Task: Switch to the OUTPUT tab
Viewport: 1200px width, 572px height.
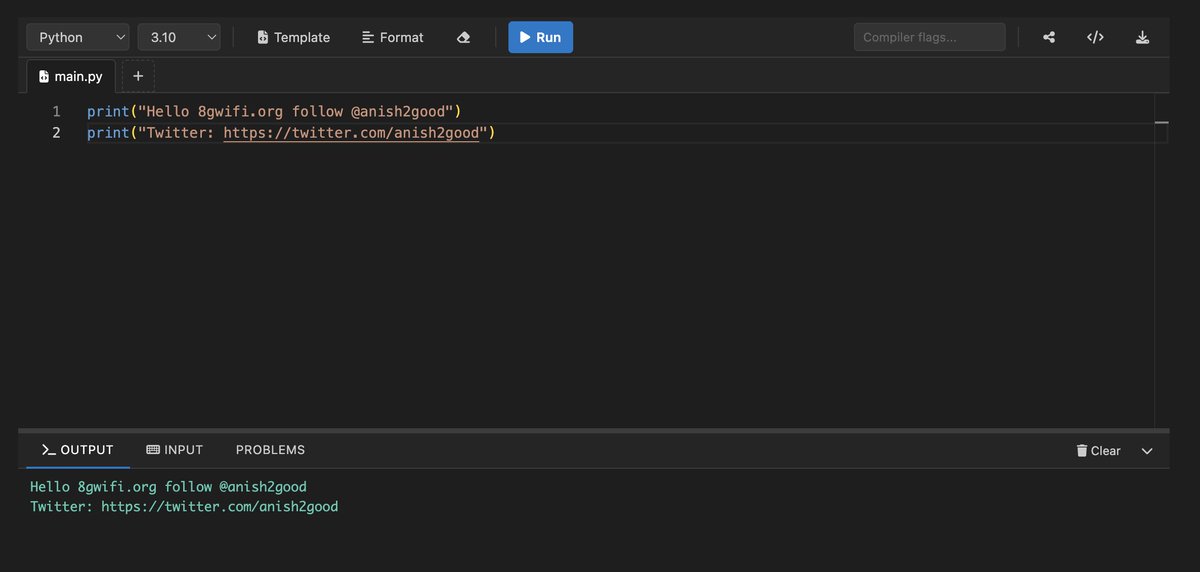Action: pos(78,450)
